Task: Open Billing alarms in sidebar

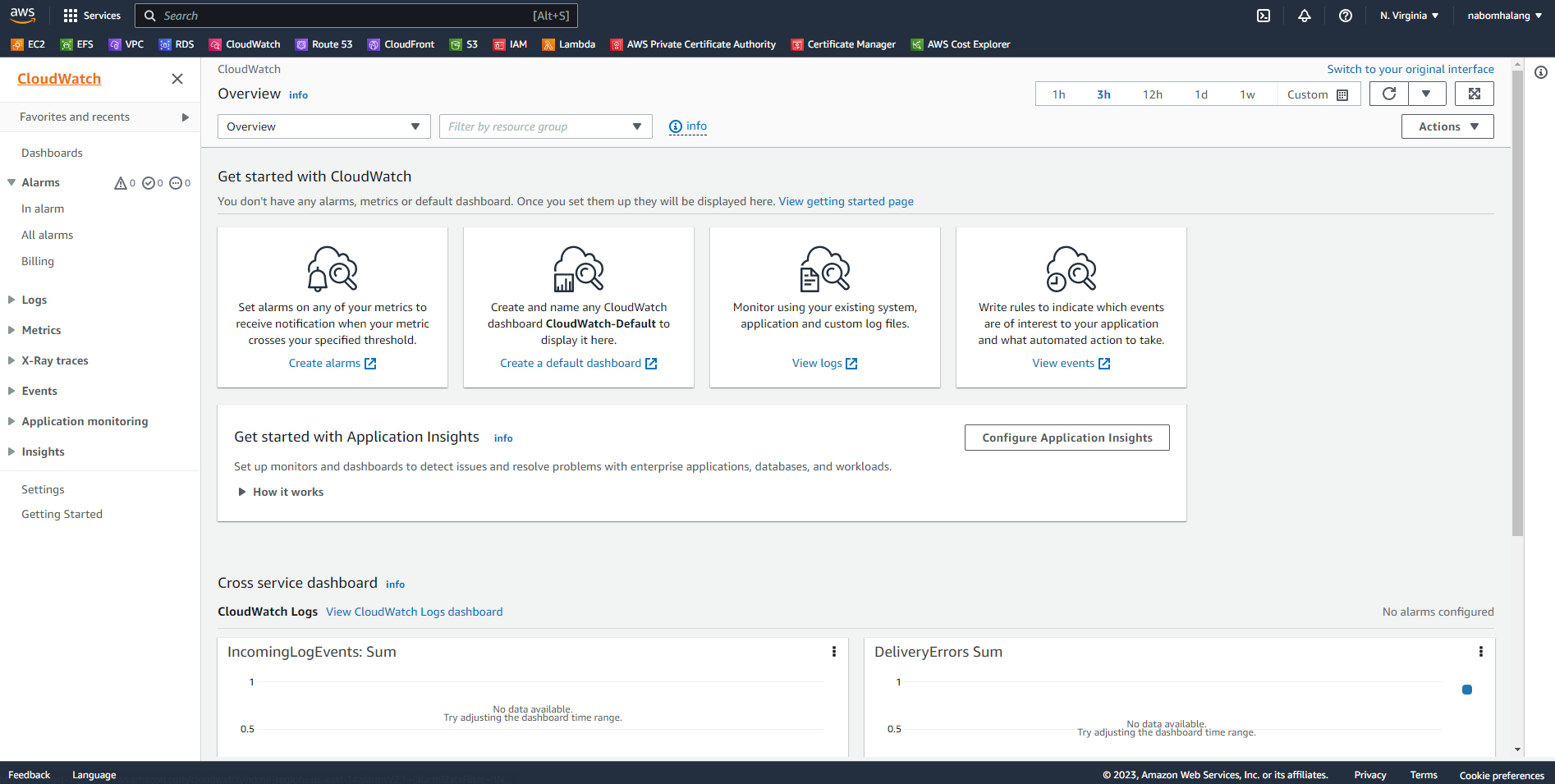Action: [x=38, y=261]
